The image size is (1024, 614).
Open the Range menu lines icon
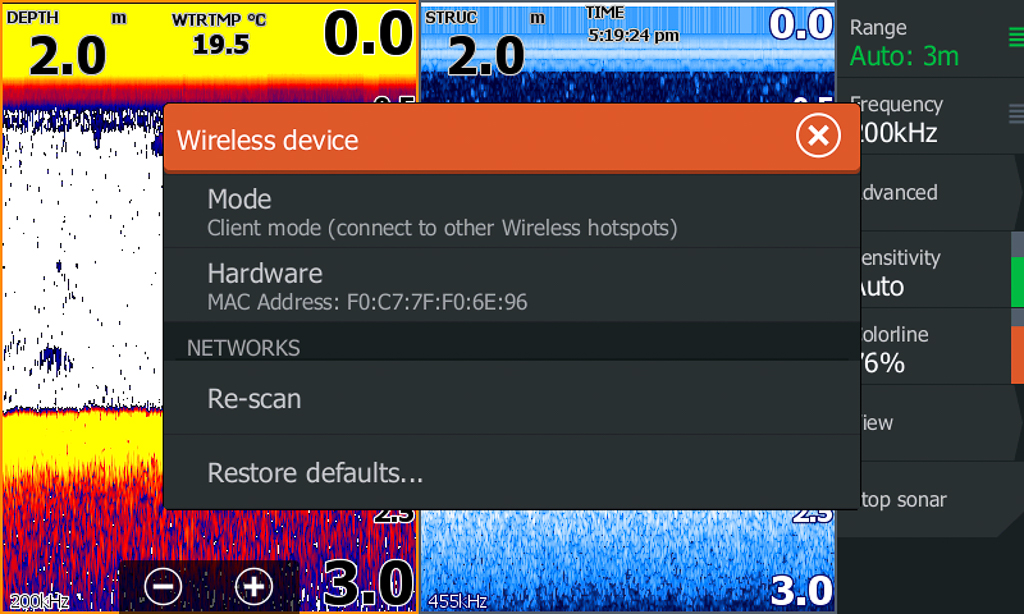click(1016, 37)
